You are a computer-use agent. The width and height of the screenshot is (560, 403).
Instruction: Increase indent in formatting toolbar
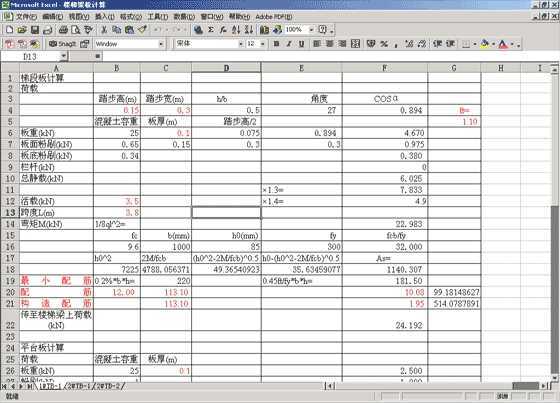pos(450,44)
